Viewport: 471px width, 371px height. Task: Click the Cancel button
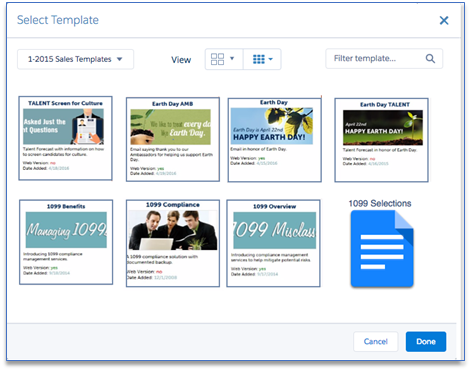376,341
